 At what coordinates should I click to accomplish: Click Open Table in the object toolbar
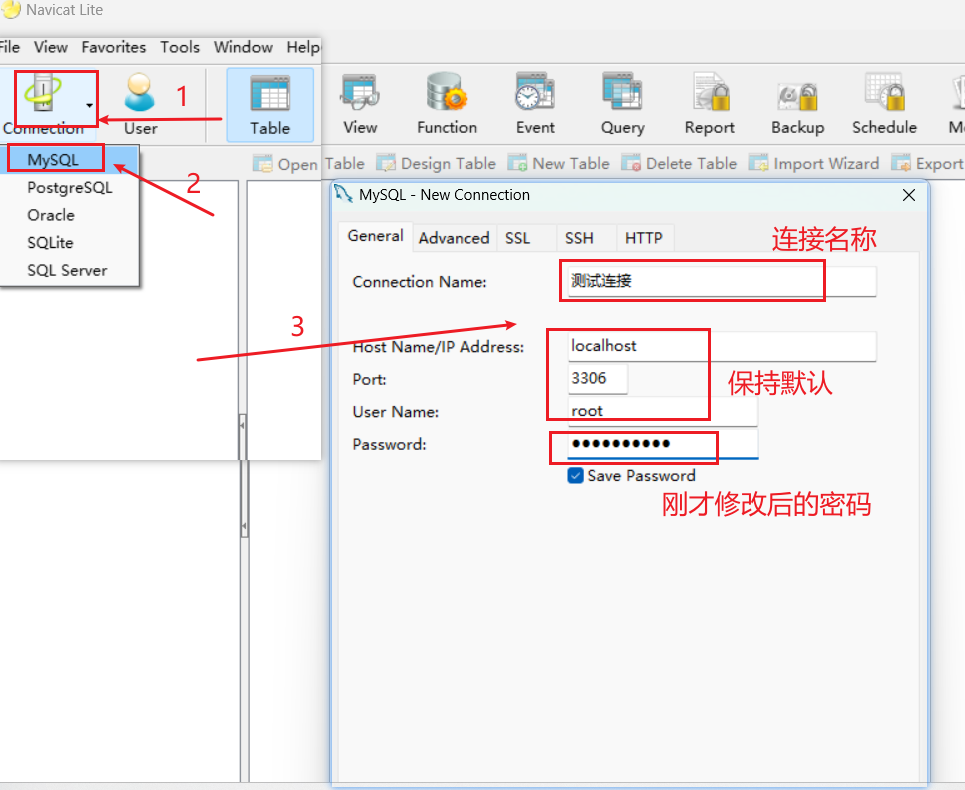click(308, 164)
